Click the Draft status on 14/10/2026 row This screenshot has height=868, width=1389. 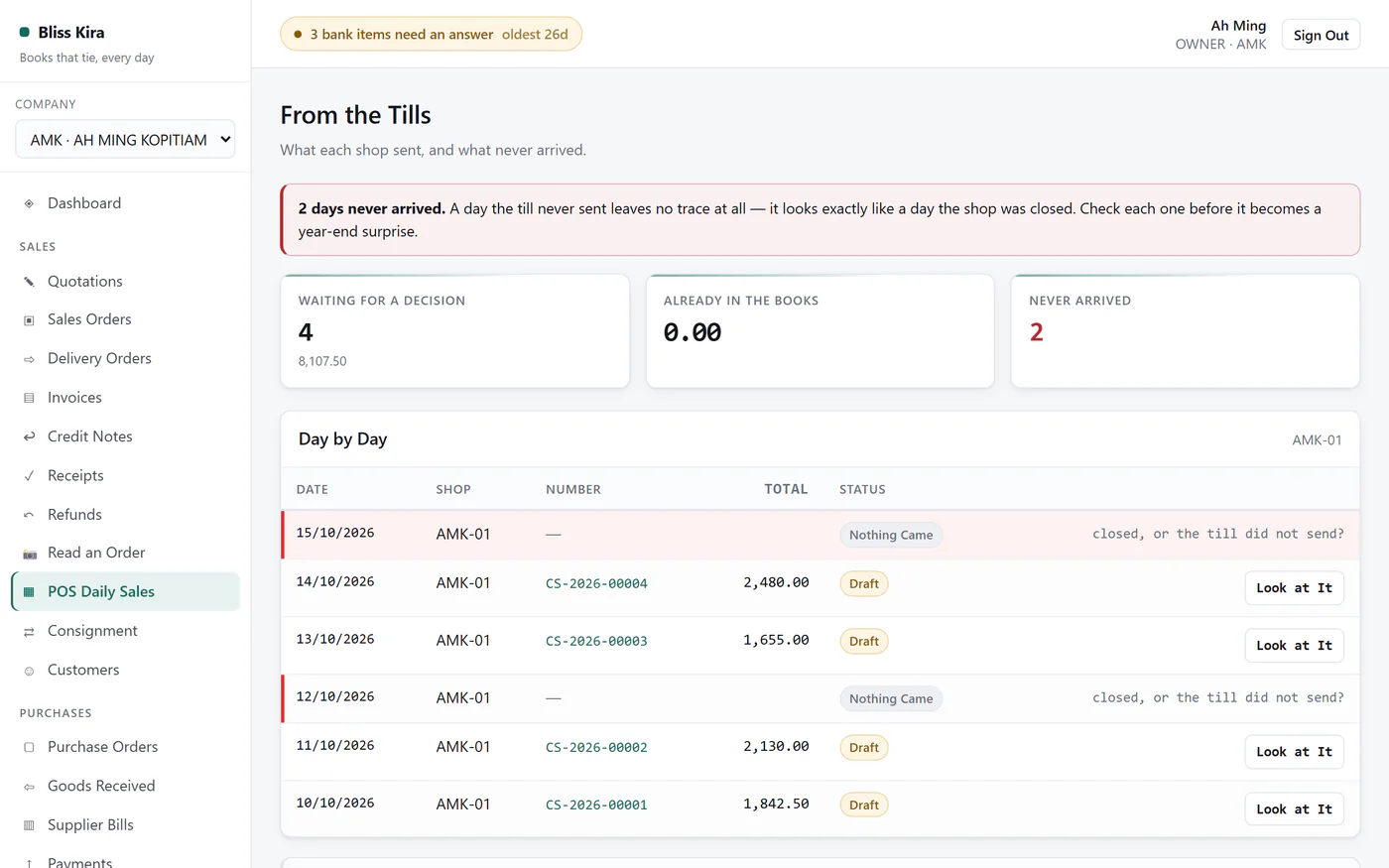864,583
